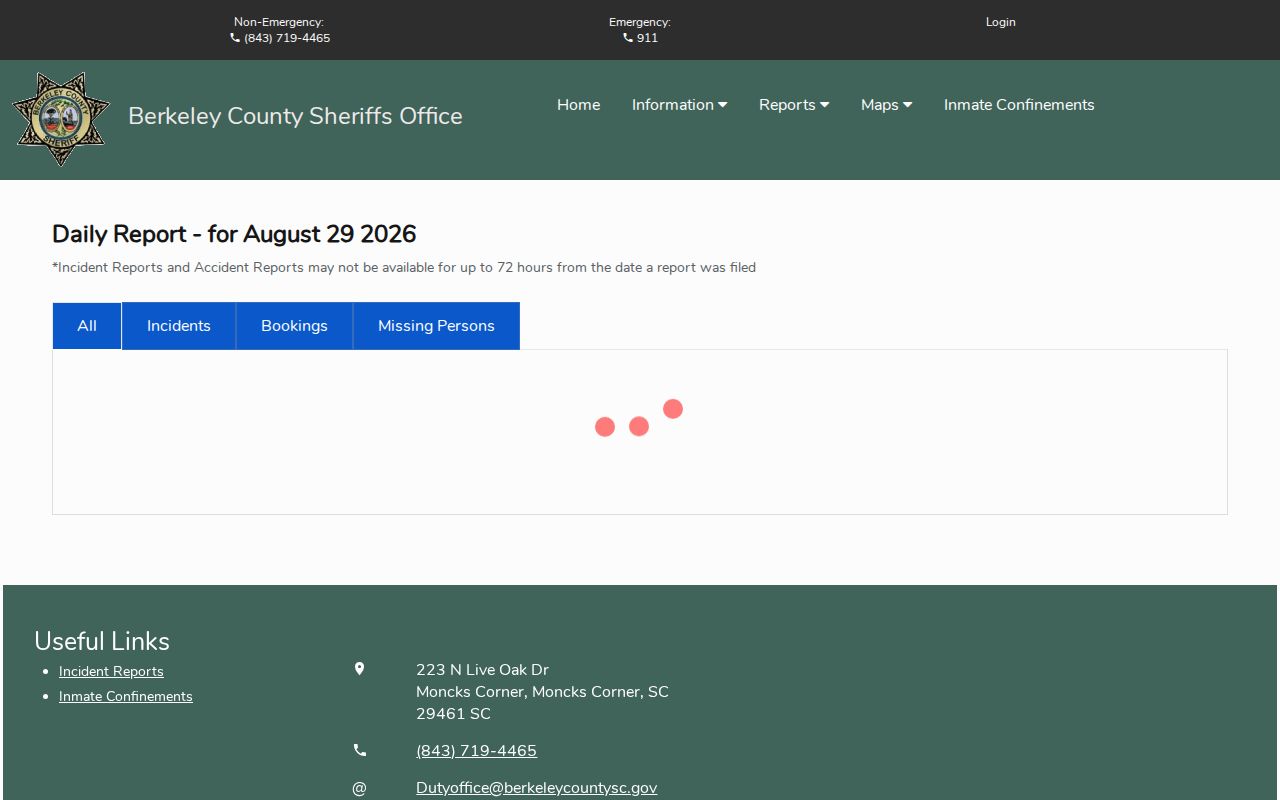The height and width of the screenshot is (800, 1280).
Task: Click the phone icon beside the non-emergency number
Action: coord(235,38)
